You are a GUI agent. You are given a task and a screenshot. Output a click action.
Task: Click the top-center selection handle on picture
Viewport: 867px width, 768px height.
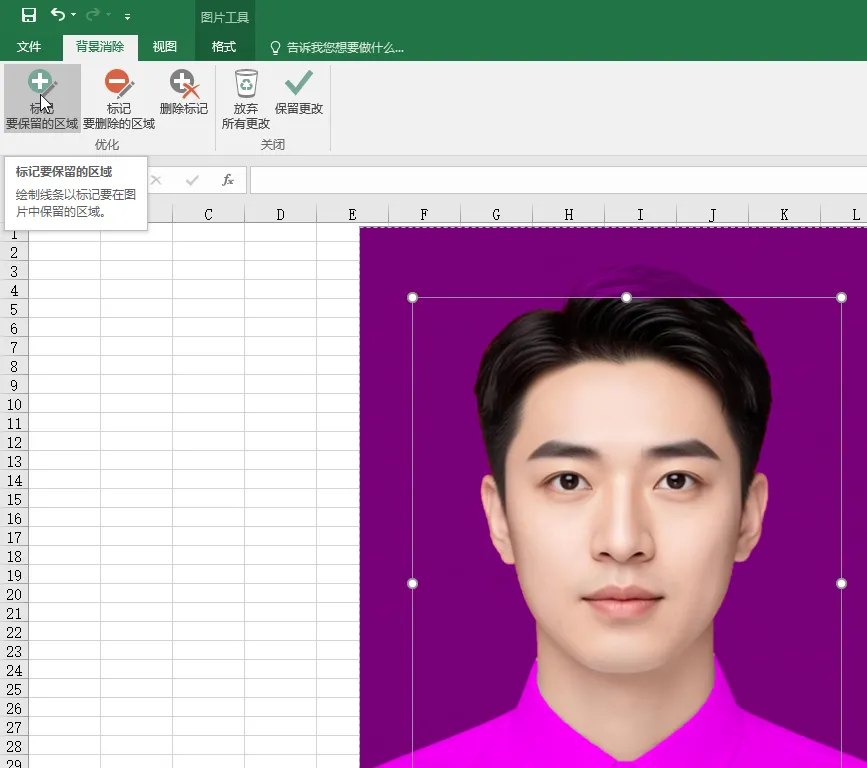pyautogui.click(x=626, y=298)
